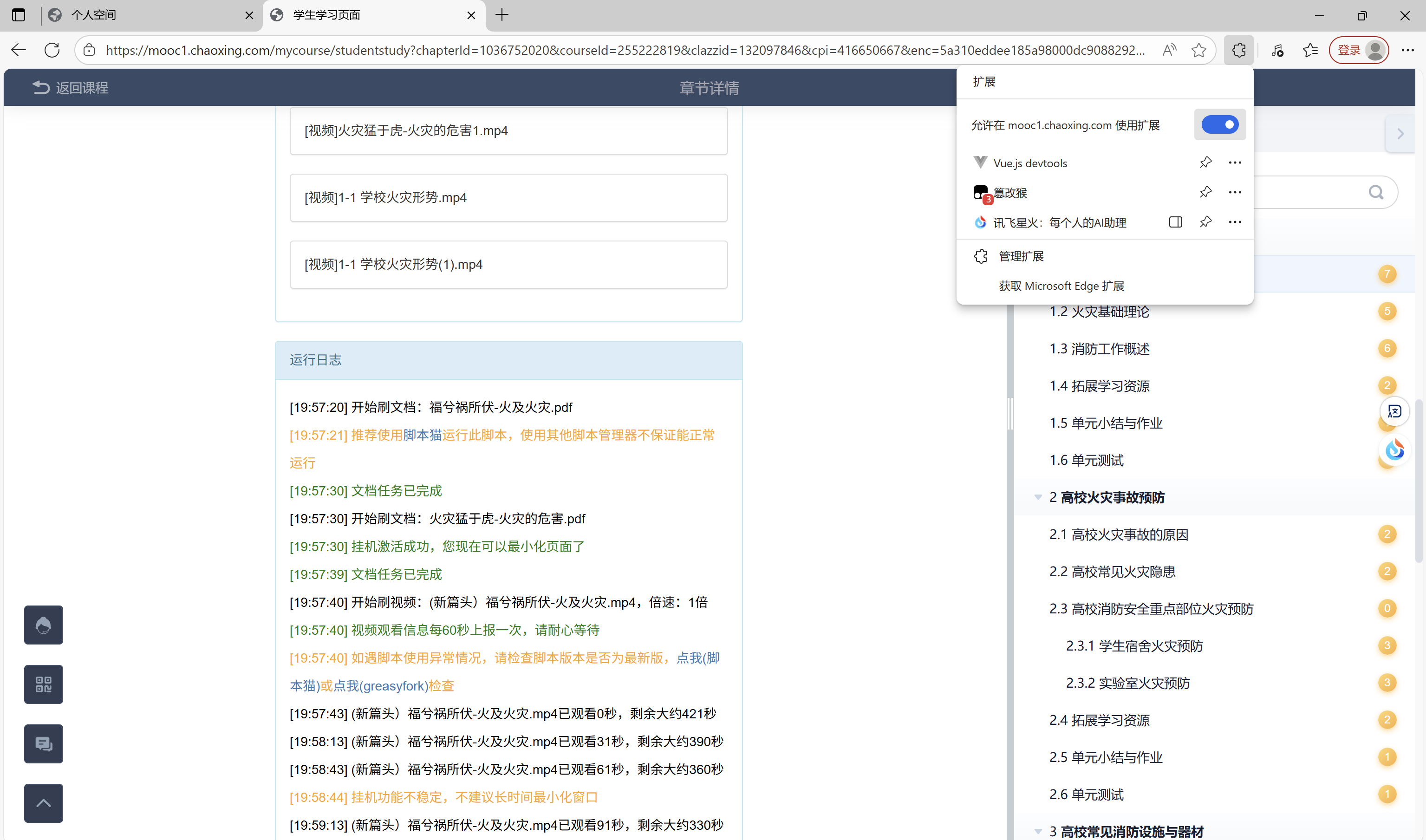This screenshot has height=840, width=1426.
Task: Click the chat message button on left side
Action: 44,744
